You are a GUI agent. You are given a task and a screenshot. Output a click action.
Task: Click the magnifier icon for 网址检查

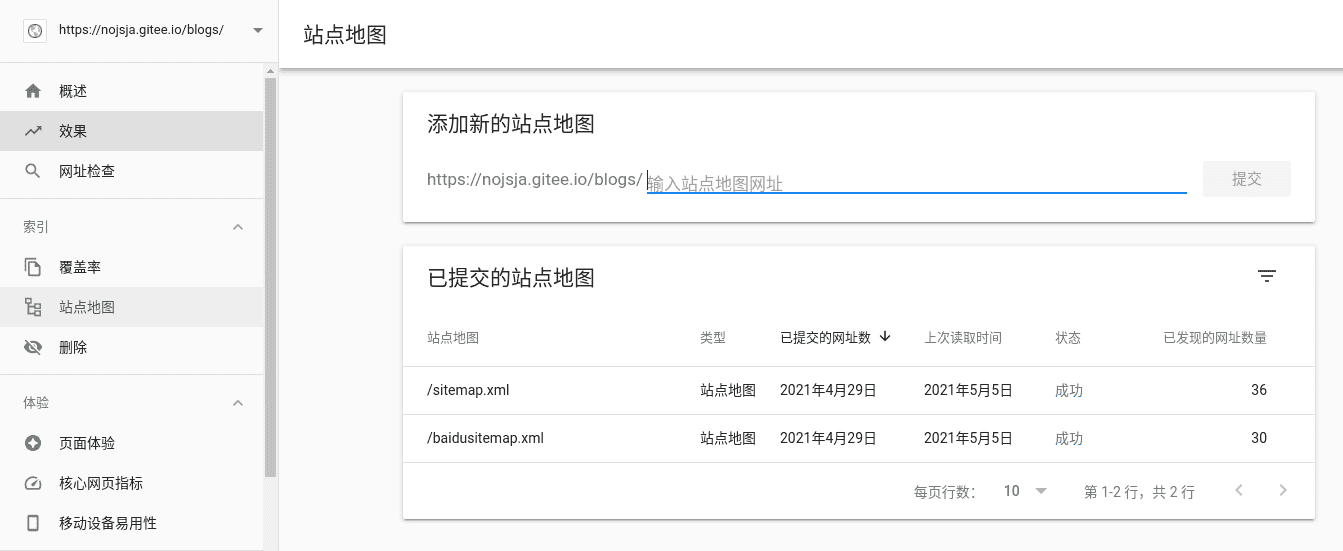[33, 171]
